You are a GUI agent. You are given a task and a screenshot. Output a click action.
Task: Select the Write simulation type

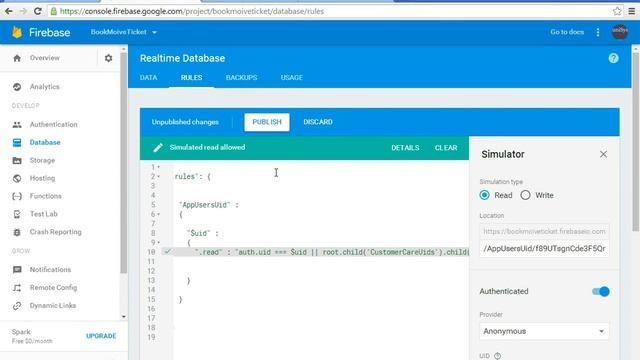pos(525,195)
